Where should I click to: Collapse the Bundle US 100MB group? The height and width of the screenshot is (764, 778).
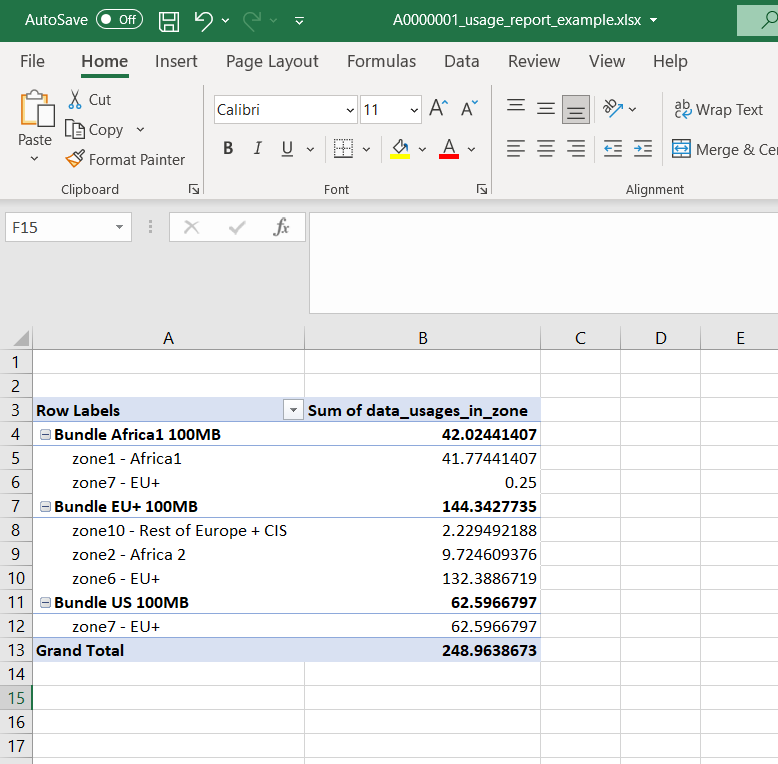(x=45, y=603)
